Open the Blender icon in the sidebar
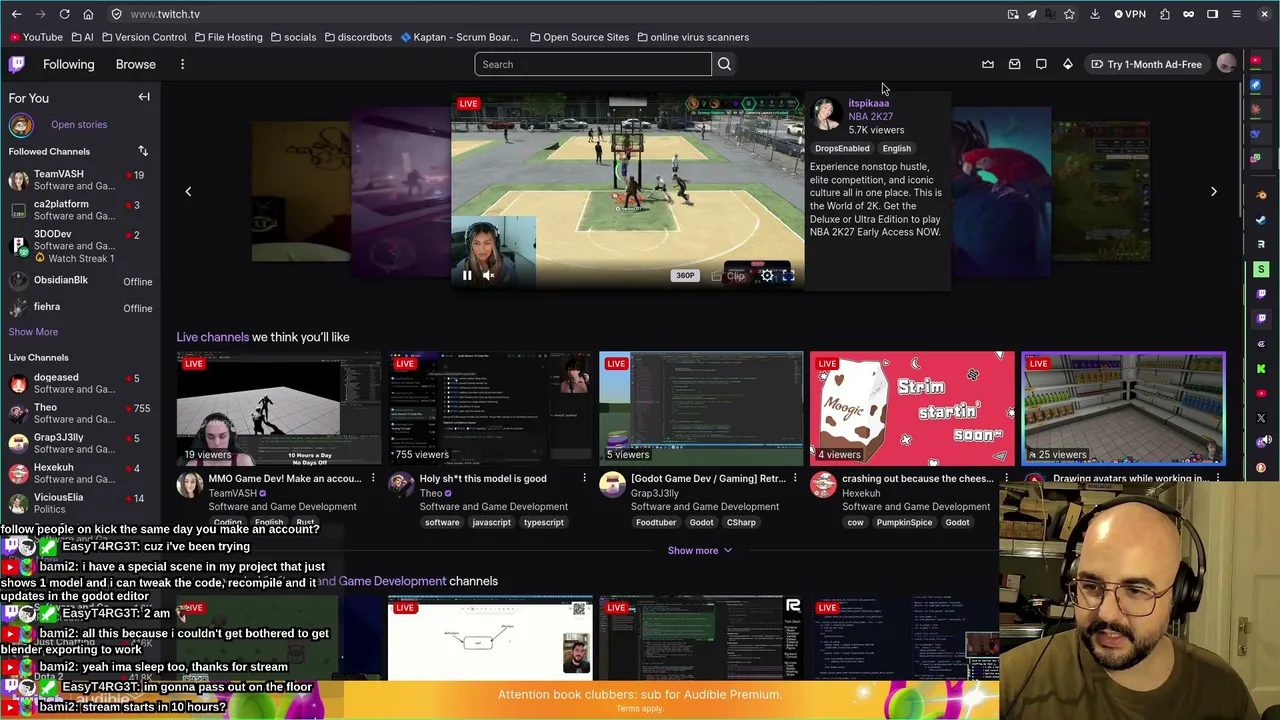The width and height of the screenshot is (1280, 720). click(x=1262, y=195)
